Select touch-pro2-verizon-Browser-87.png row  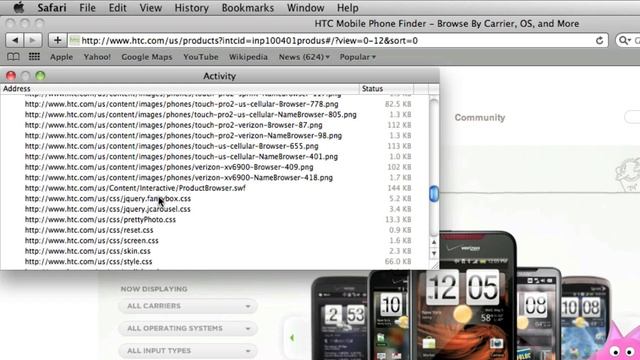point(214,125)
